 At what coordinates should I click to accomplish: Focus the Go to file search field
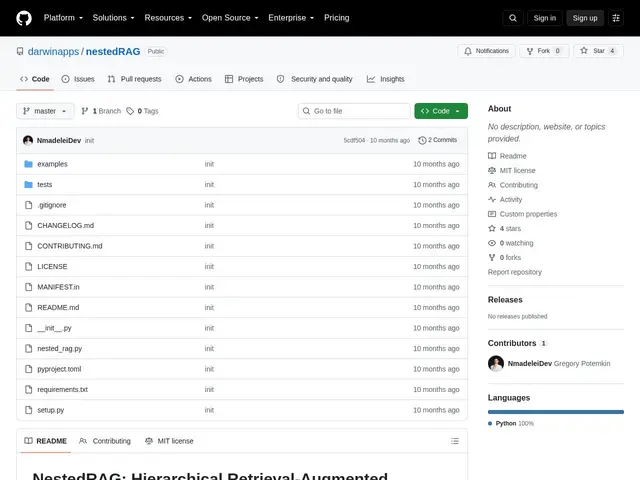tap(354, 111)
